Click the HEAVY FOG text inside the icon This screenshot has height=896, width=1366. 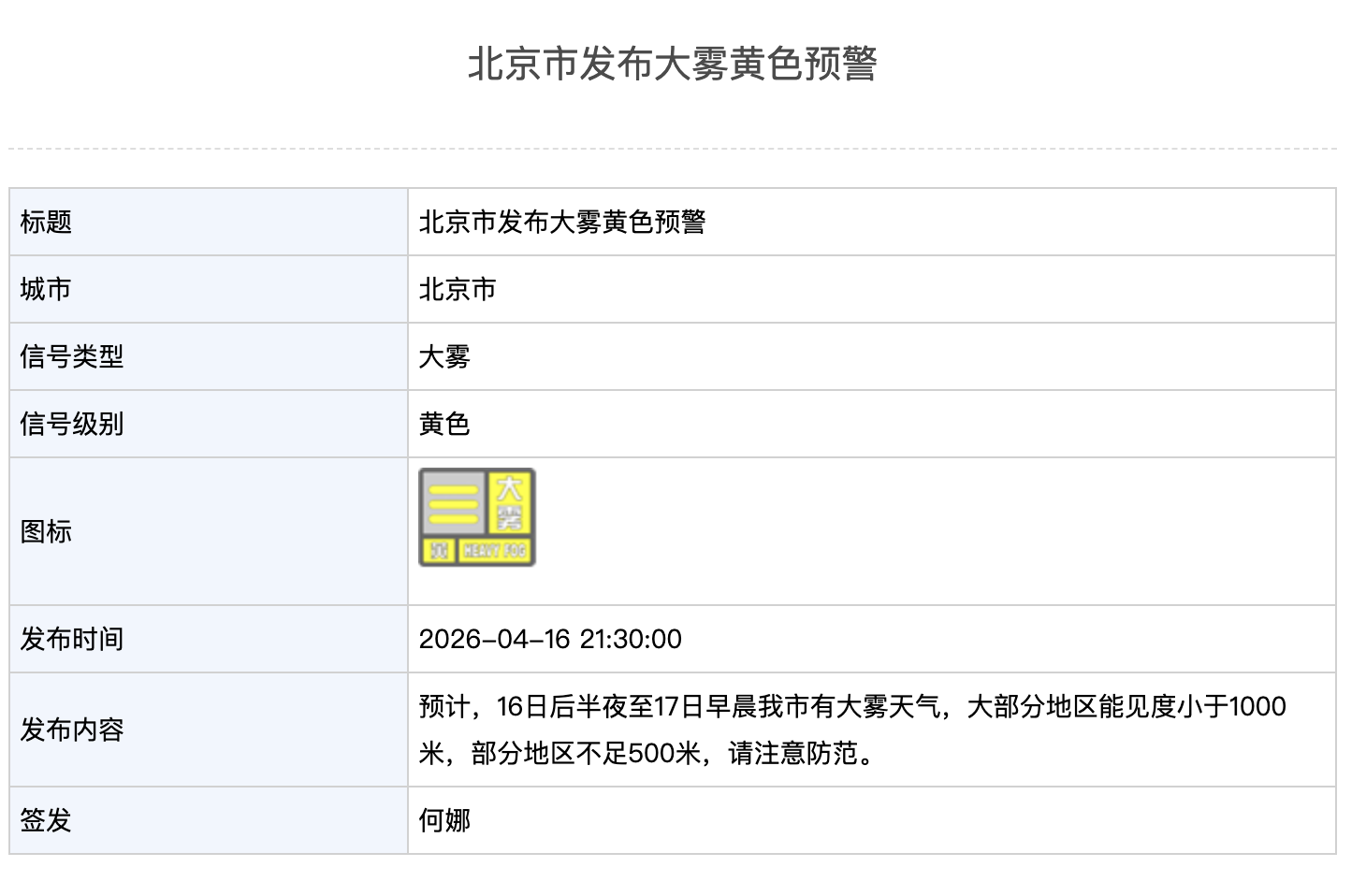click(494, 551)
